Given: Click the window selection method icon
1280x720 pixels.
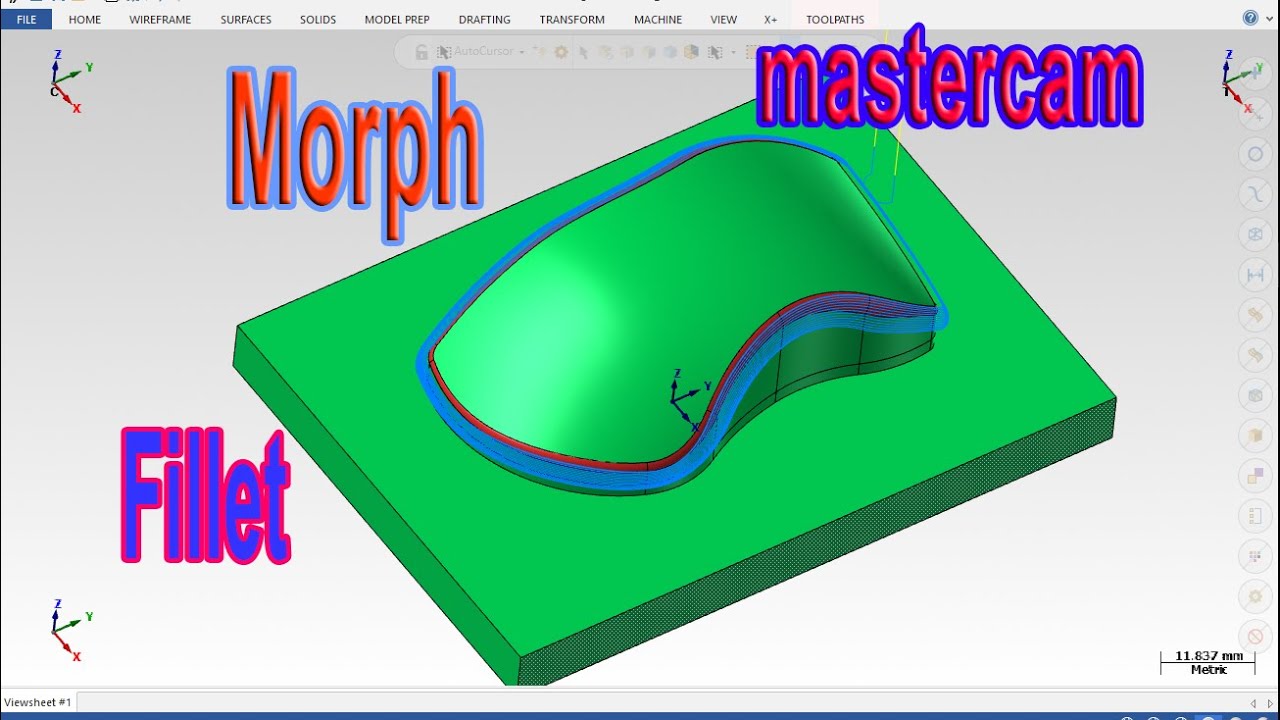Looking at the screenshot, I should (x=716, y=51).
